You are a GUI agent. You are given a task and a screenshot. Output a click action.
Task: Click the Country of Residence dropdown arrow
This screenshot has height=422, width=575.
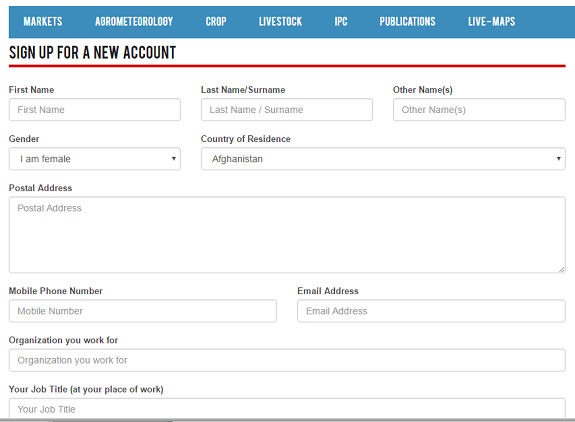(558, 159)
